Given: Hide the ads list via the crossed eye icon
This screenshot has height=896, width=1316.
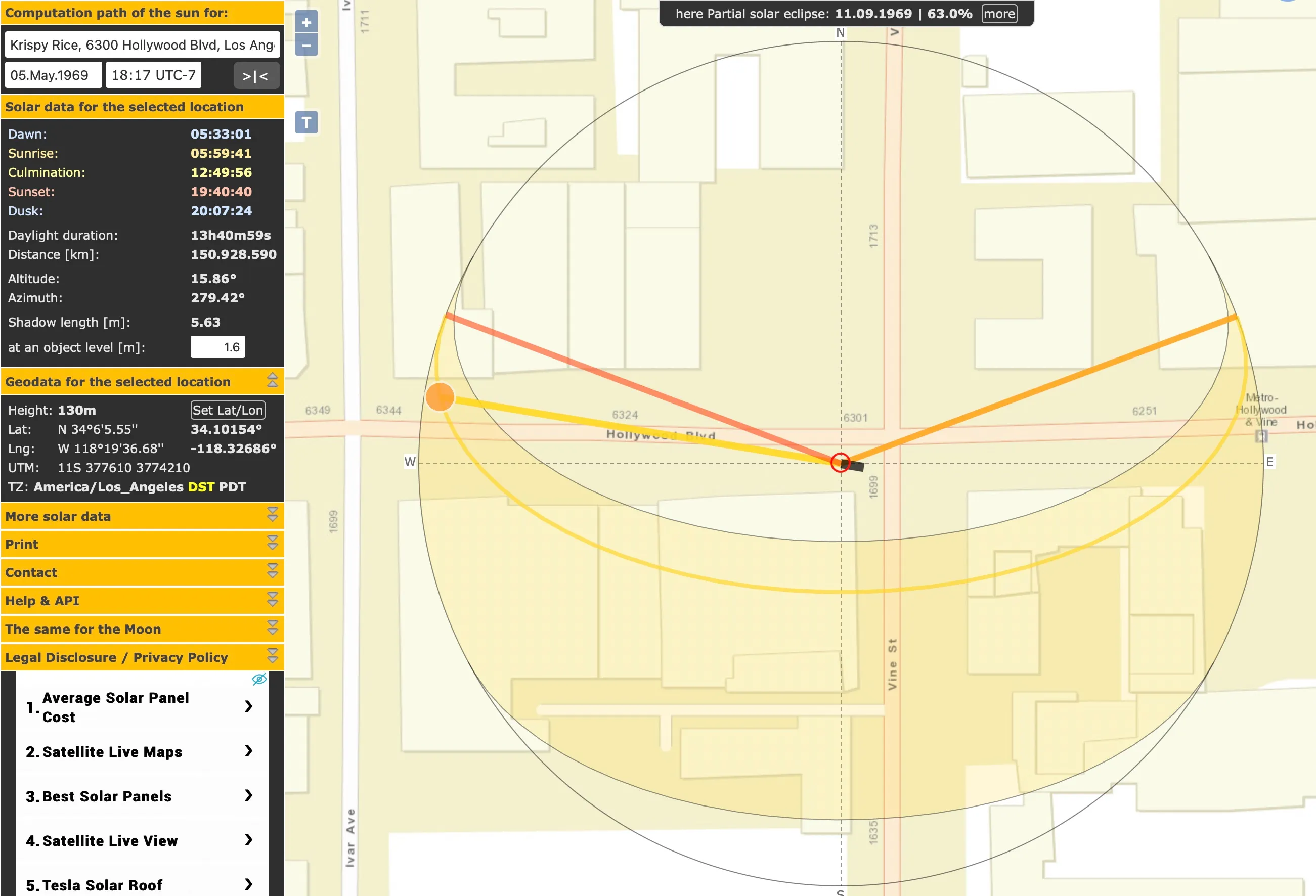Looking at the screenshot, I should [x=259, y=679].
